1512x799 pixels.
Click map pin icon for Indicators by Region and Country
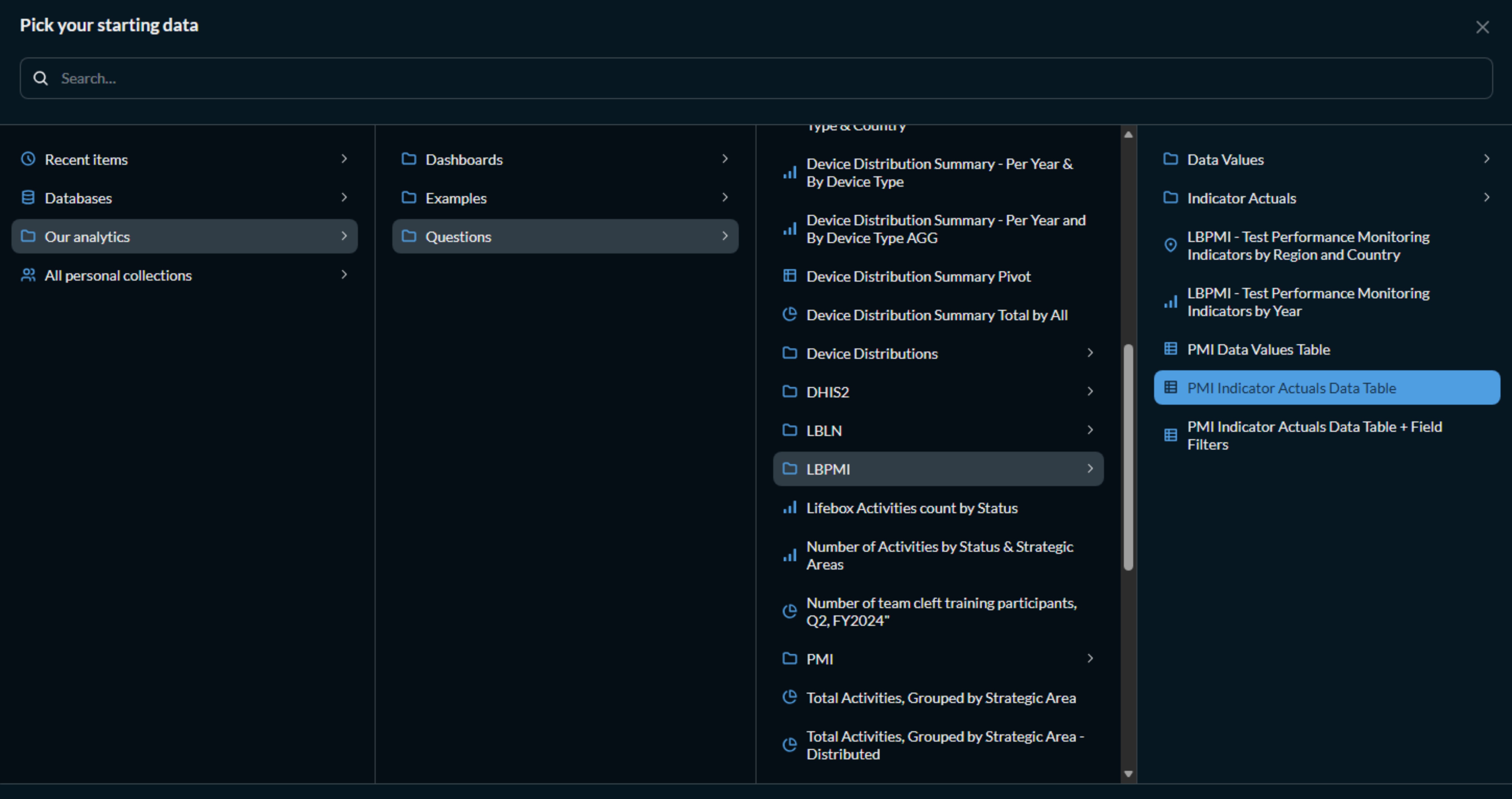pos(1171,245)
